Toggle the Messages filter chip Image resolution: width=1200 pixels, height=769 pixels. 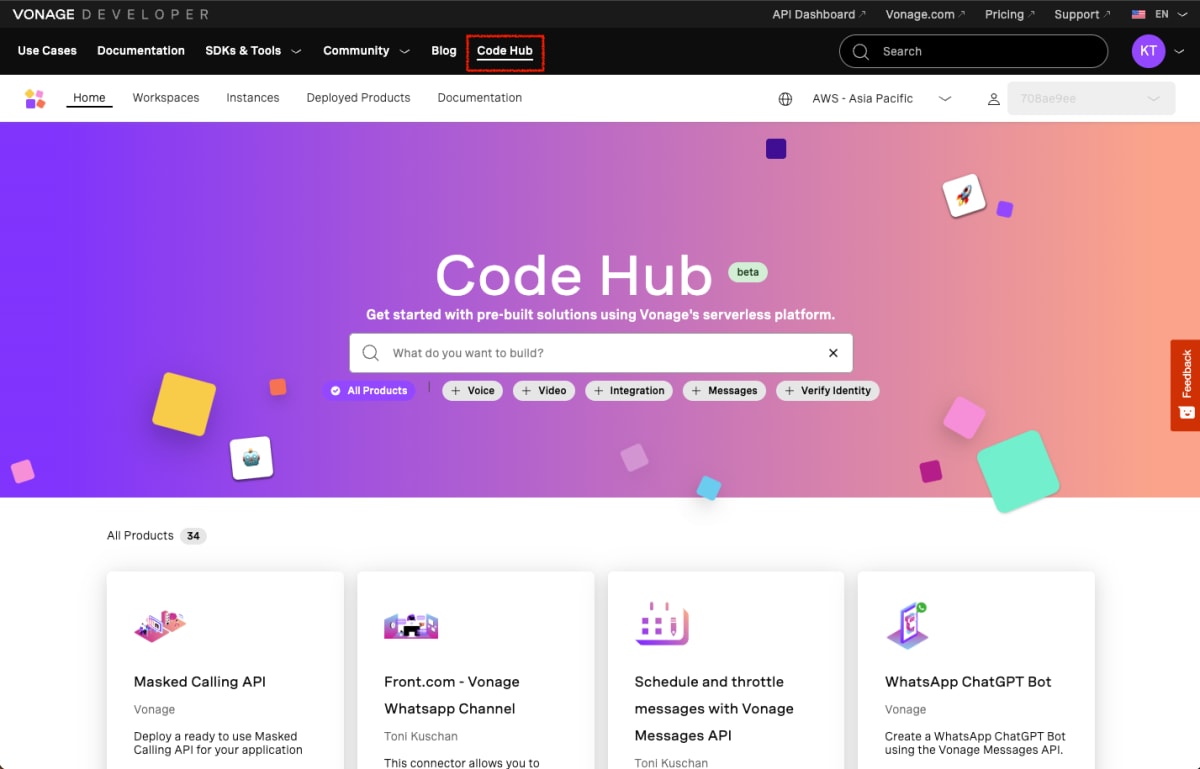tap(724, 391)
